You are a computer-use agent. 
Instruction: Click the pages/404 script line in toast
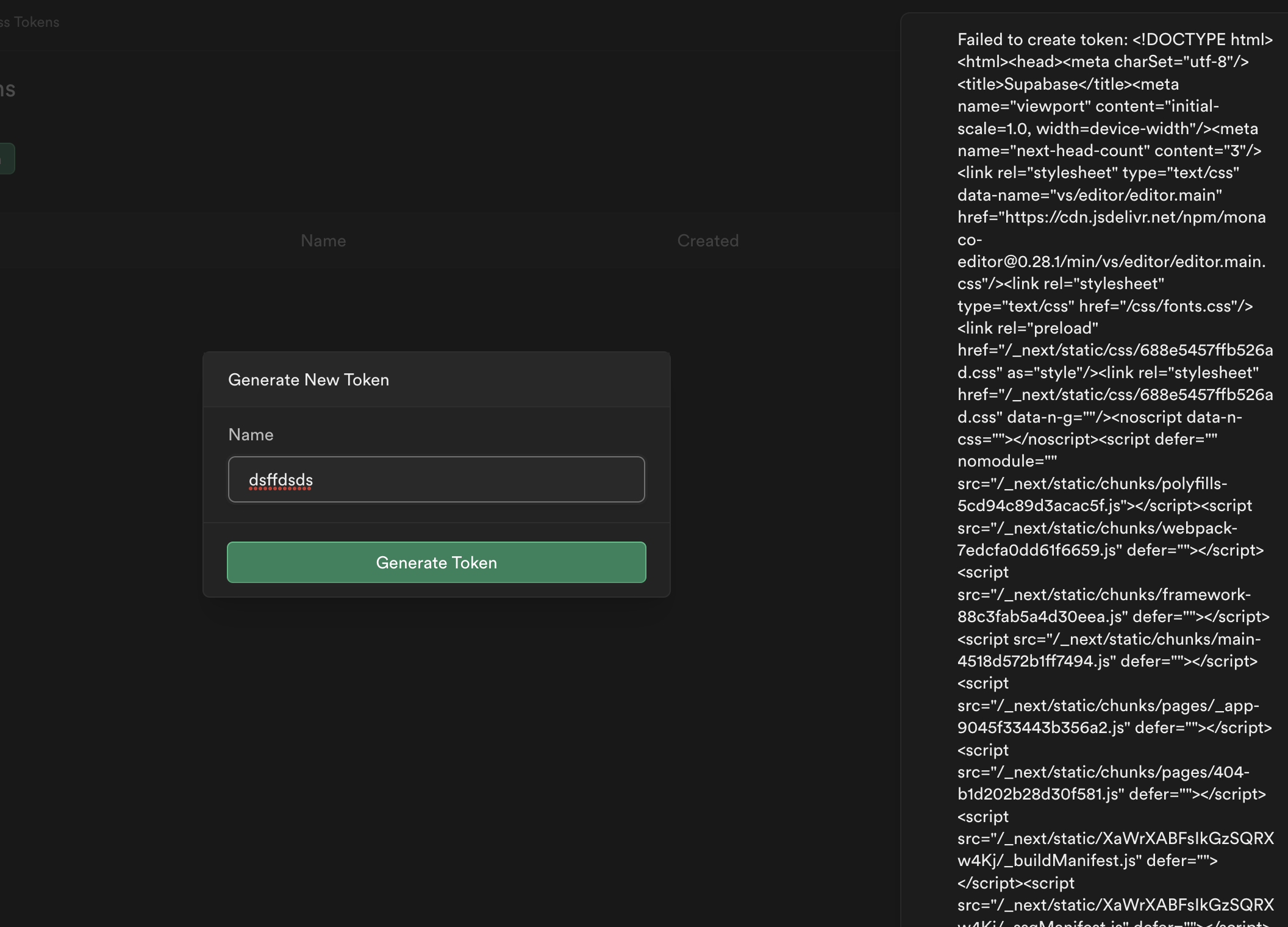coord(1103,772)
